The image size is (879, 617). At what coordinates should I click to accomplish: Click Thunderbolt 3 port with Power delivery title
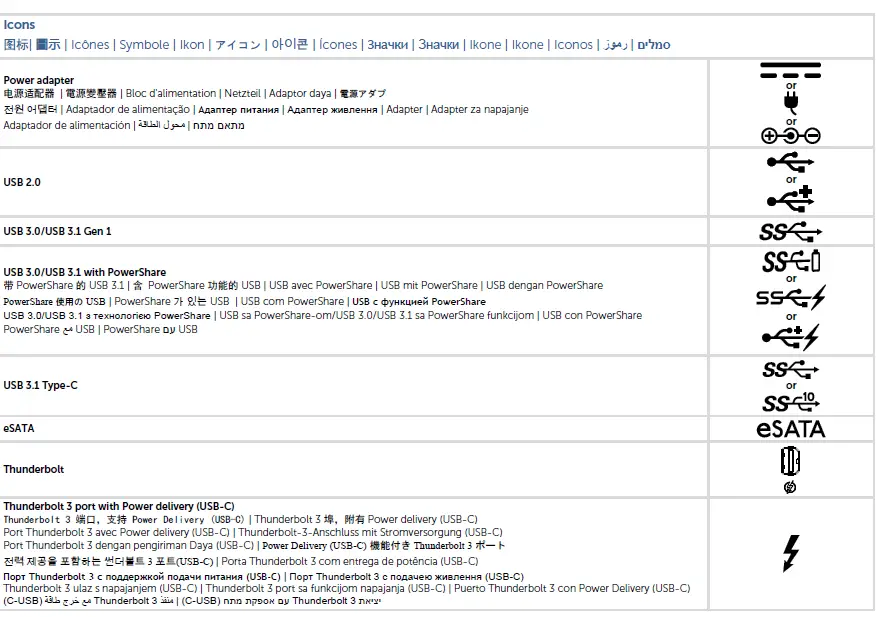tap(119, 507)
